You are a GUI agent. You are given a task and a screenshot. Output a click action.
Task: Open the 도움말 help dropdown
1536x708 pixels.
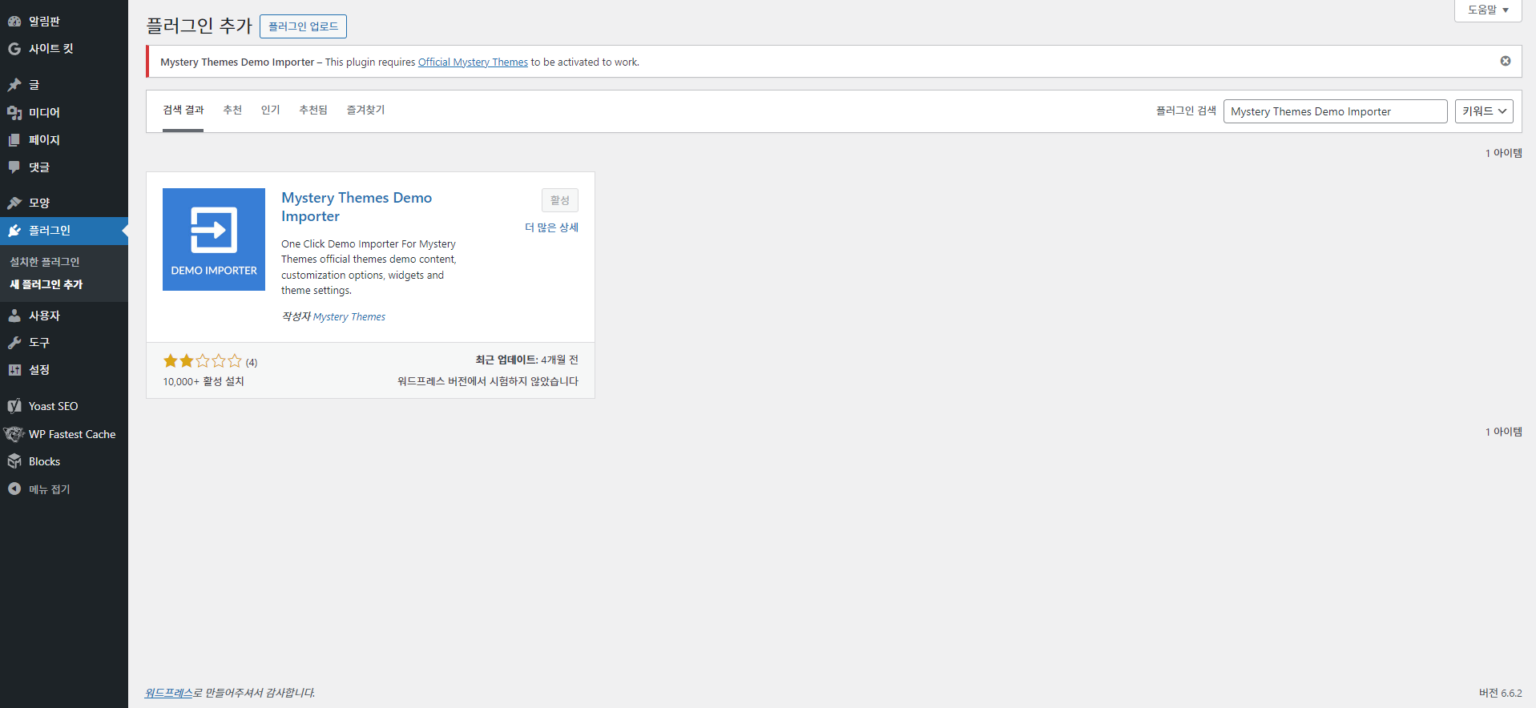coord(1488,10)
